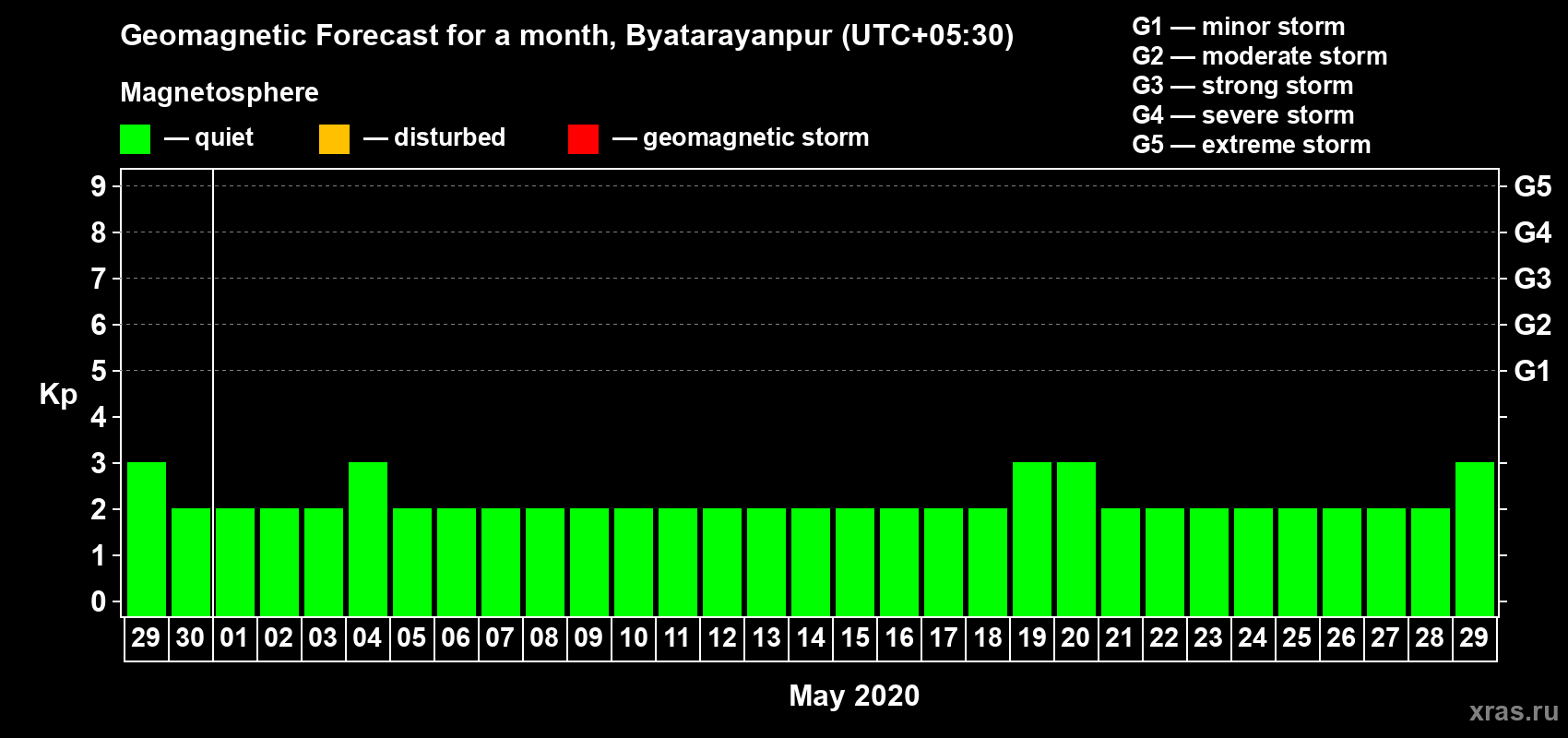Click date label 26 on the axis
The height and width of the screenshot is (738, 1568).
tap(1341, 638)
